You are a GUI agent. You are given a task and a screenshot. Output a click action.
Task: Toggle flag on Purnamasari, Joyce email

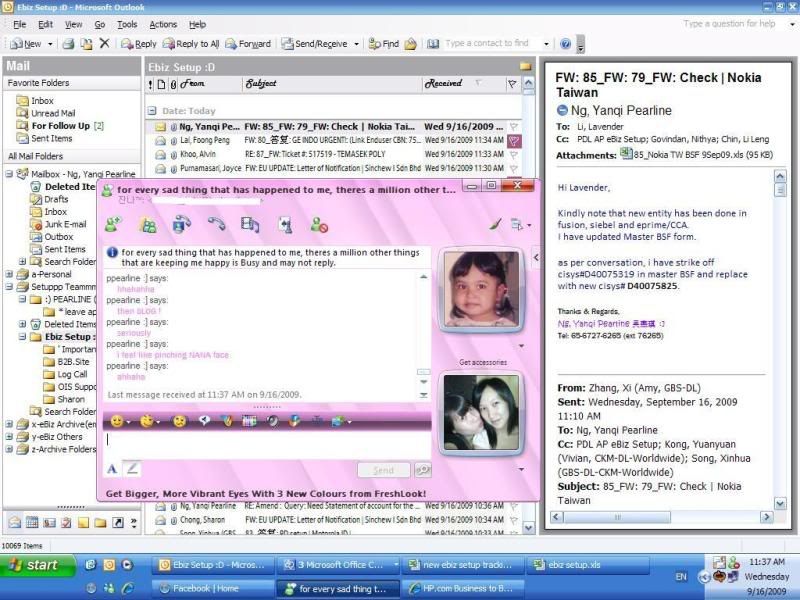click(514, 168)
